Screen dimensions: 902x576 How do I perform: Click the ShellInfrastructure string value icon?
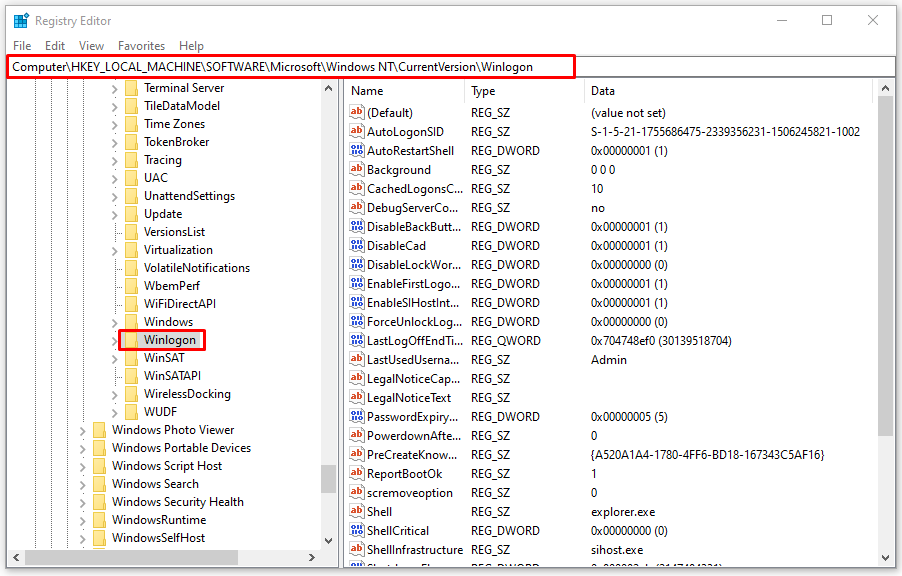point(357,549)
